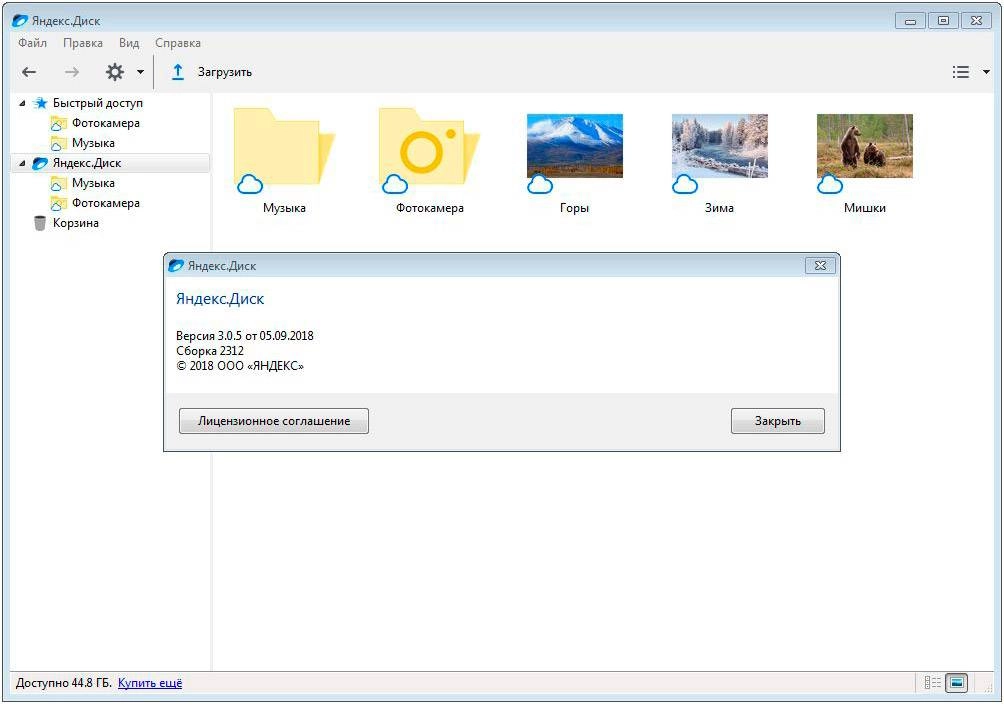
Task: Click the Закрыть button in dialog
Action: (778, 421)
